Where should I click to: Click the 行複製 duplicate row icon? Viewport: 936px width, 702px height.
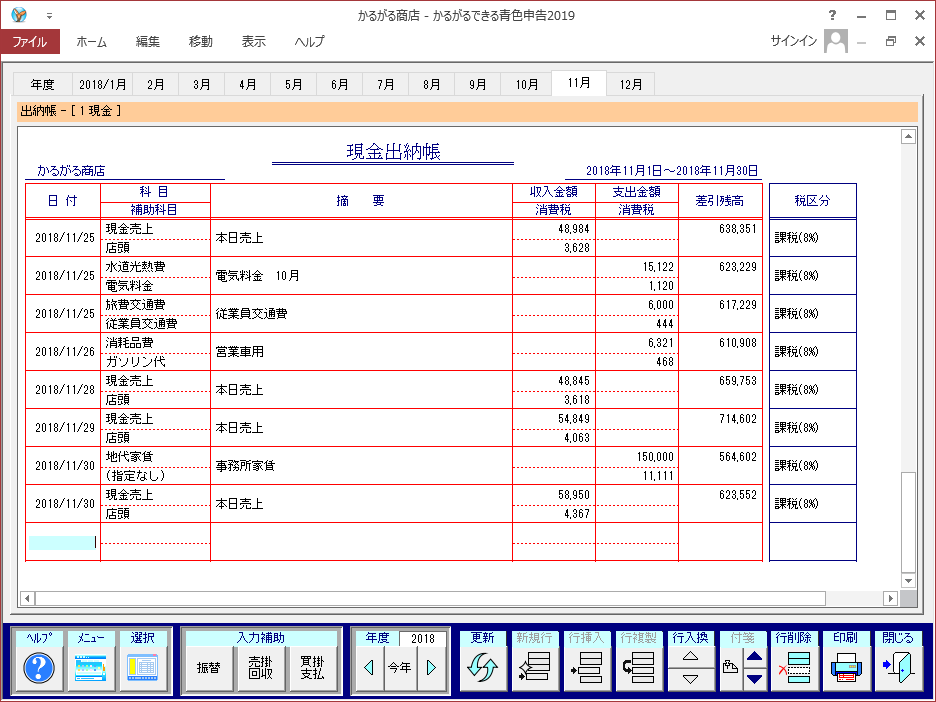(638, 668)
